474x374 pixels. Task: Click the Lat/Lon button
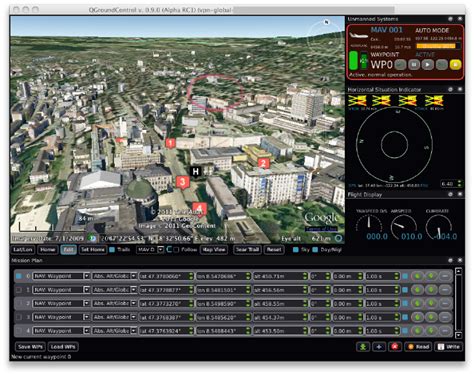(23, 250)
